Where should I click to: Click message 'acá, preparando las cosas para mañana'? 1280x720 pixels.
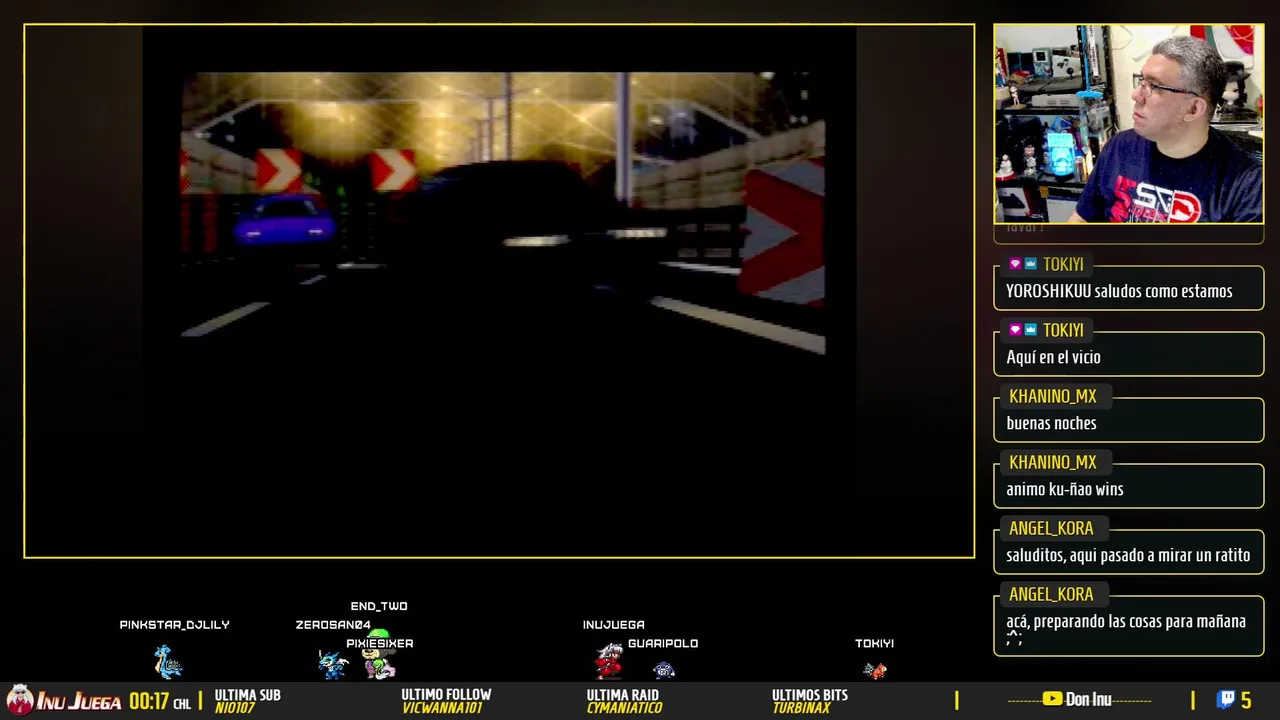click(1126, 621)
